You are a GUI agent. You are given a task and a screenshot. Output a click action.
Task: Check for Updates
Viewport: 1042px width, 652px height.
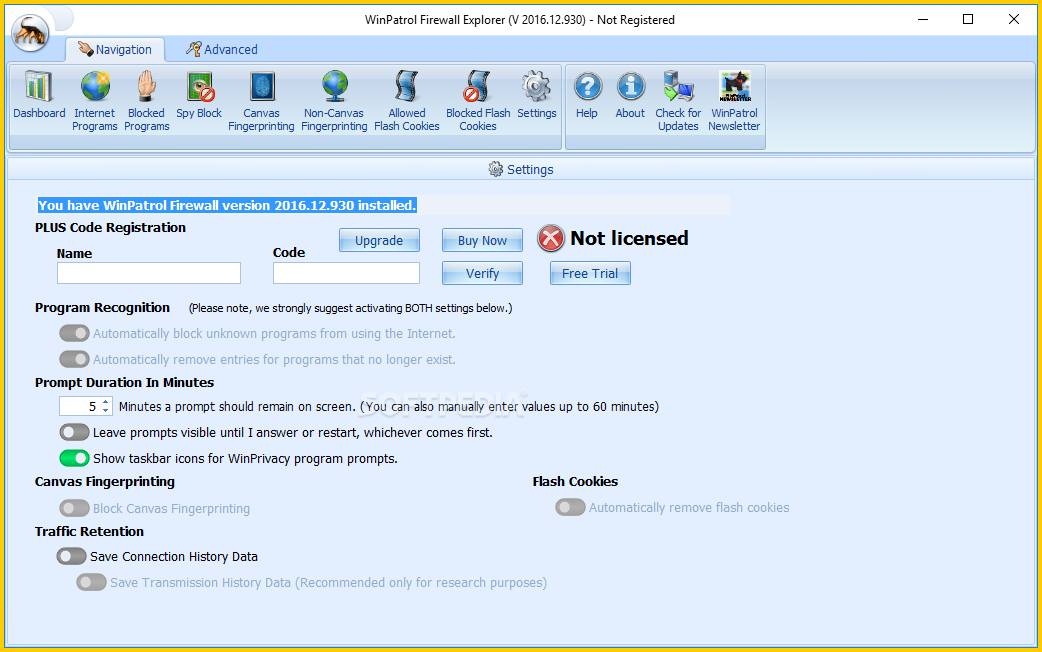[678, 101]
